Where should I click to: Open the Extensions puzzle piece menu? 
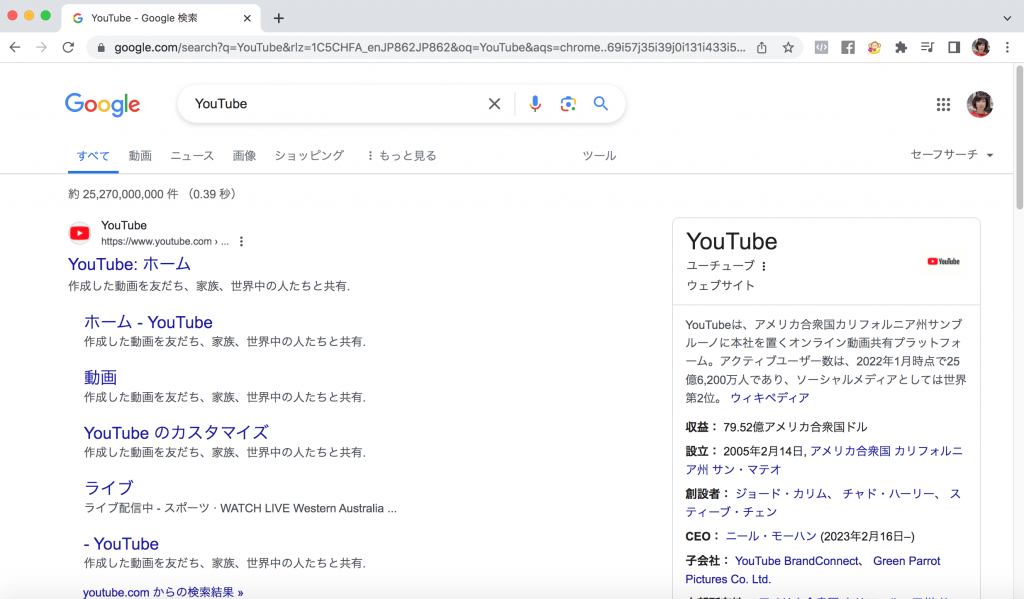coord(901,47)
